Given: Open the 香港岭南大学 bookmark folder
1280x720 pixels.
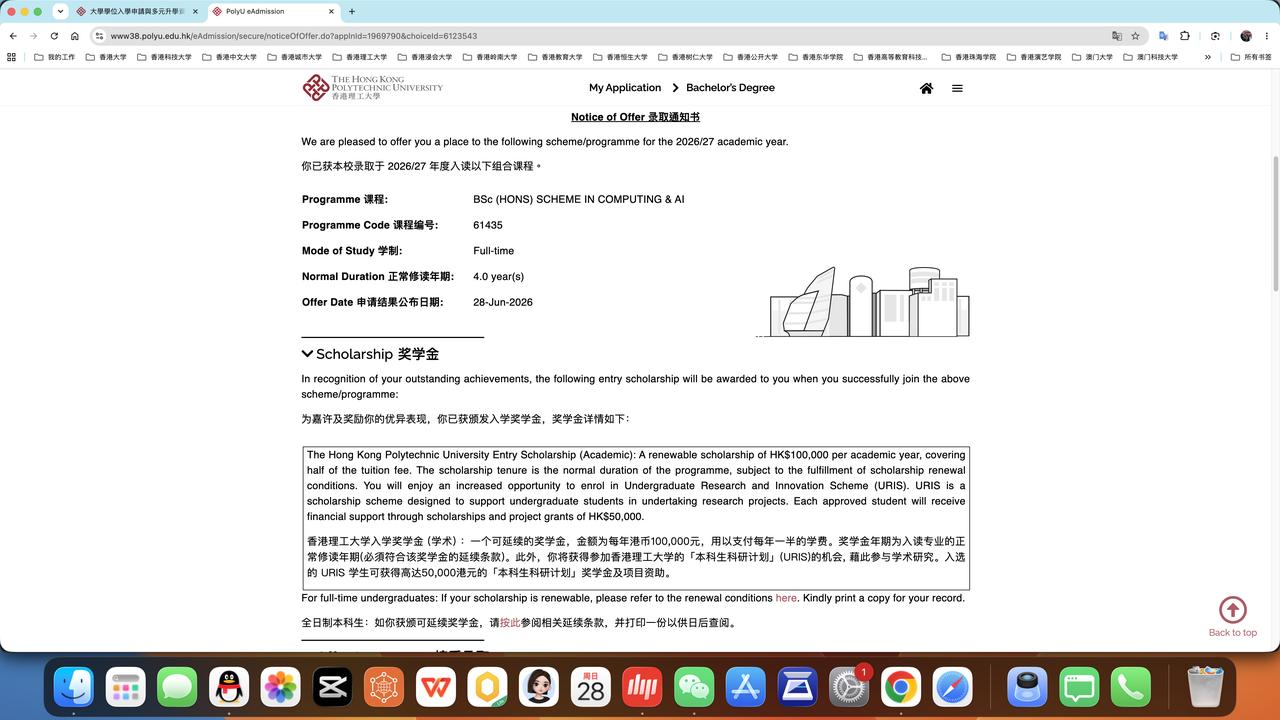Looking at the screenshot, I should tap(490, 57).
